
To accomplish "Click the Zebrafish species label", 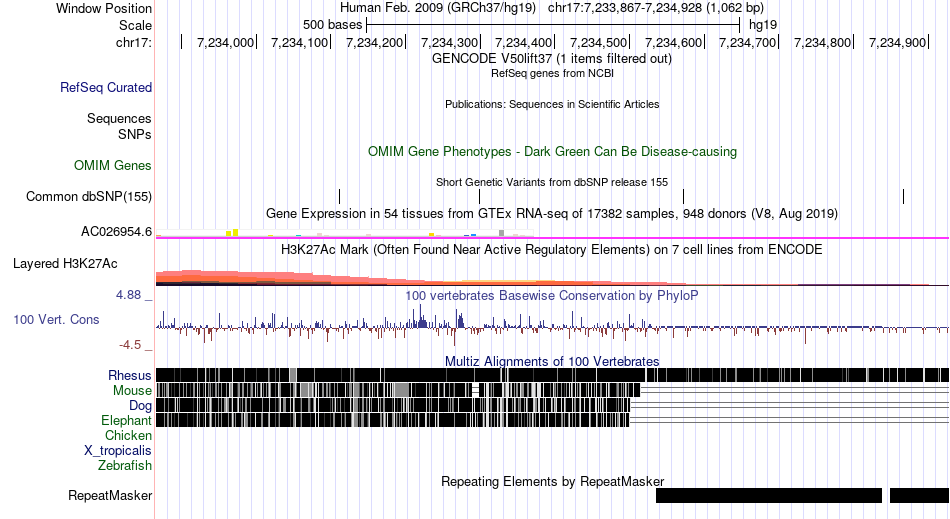I will (125, 465).
